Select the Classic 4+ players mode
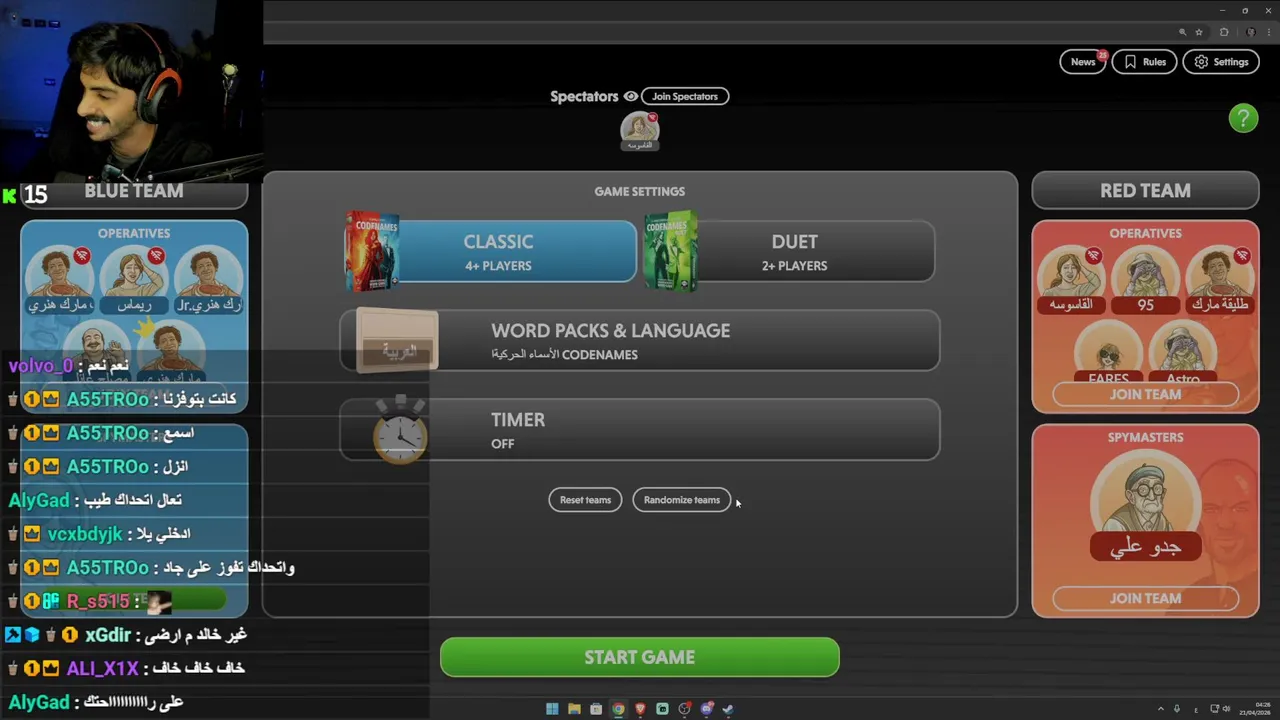Image resolution: width=1280 pixels, height=720 pixels. click(498, 252)
